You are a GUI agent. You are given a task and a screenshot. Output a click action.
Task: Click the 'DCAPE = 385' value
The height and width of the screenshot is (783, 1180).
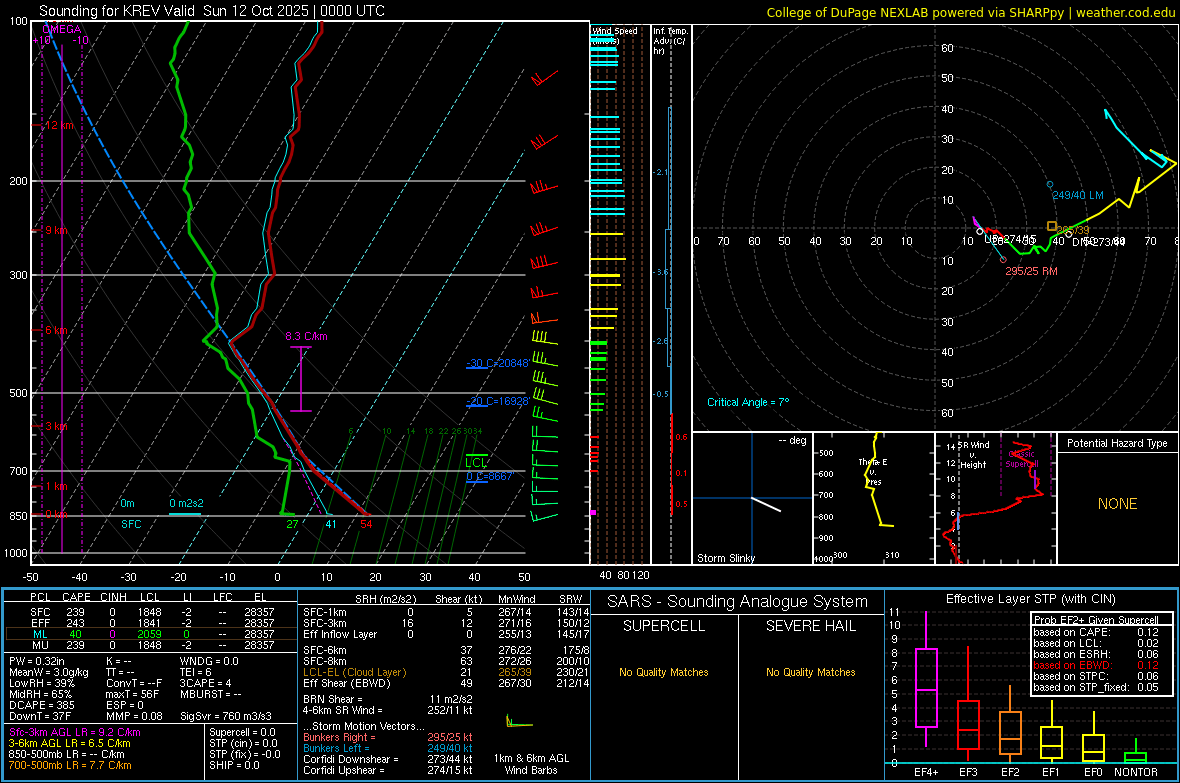point(41,705)
